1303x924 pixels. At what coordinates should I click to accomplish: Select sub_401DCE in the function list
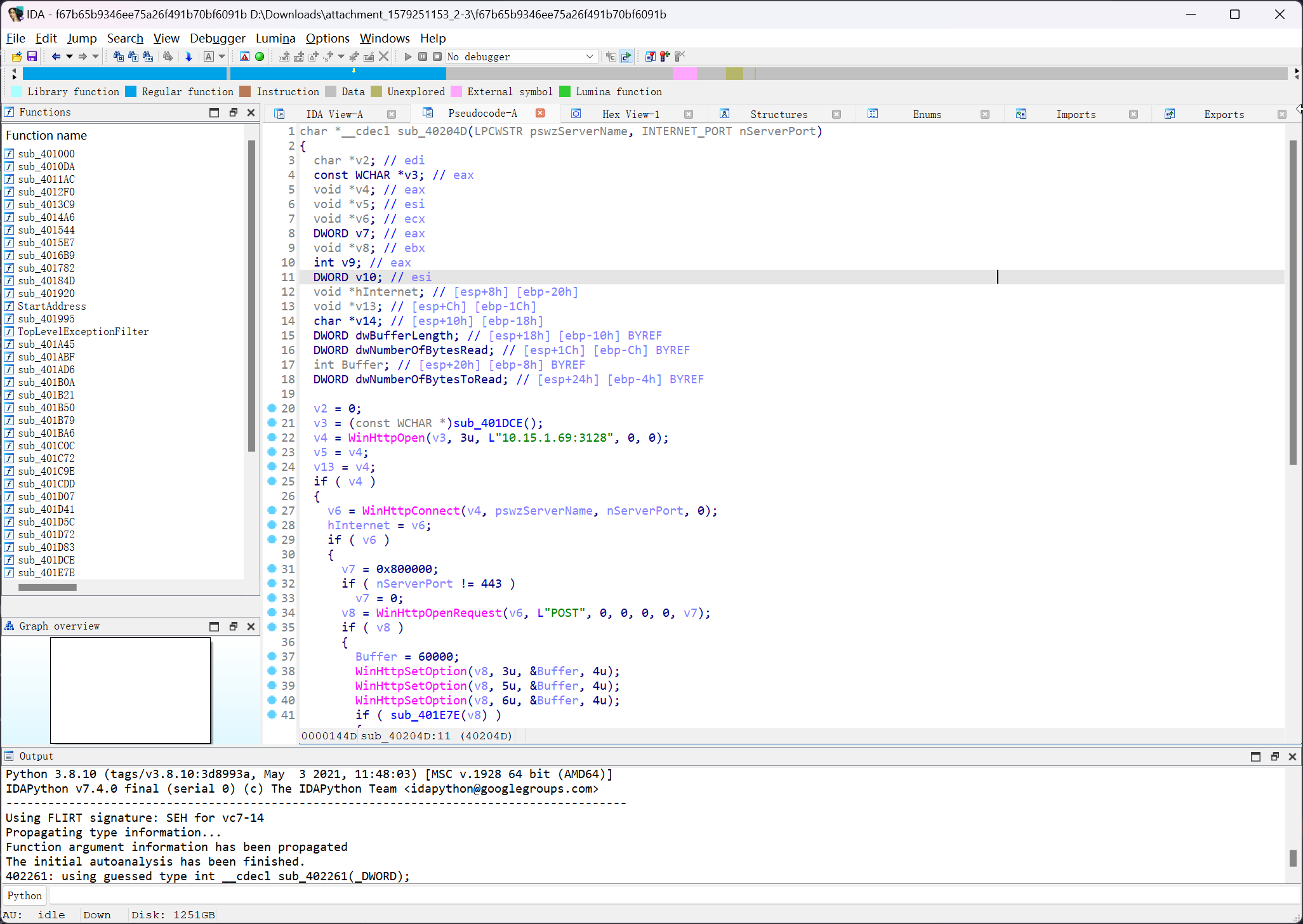[46, 560]
